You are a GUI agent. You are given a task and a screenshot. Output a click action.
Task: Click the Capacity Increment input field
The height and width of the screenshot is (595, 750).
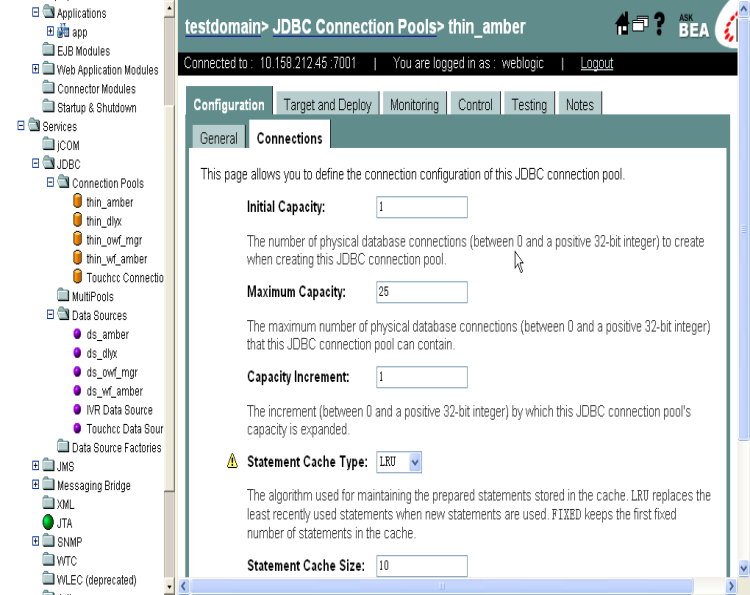pos(421,377)
